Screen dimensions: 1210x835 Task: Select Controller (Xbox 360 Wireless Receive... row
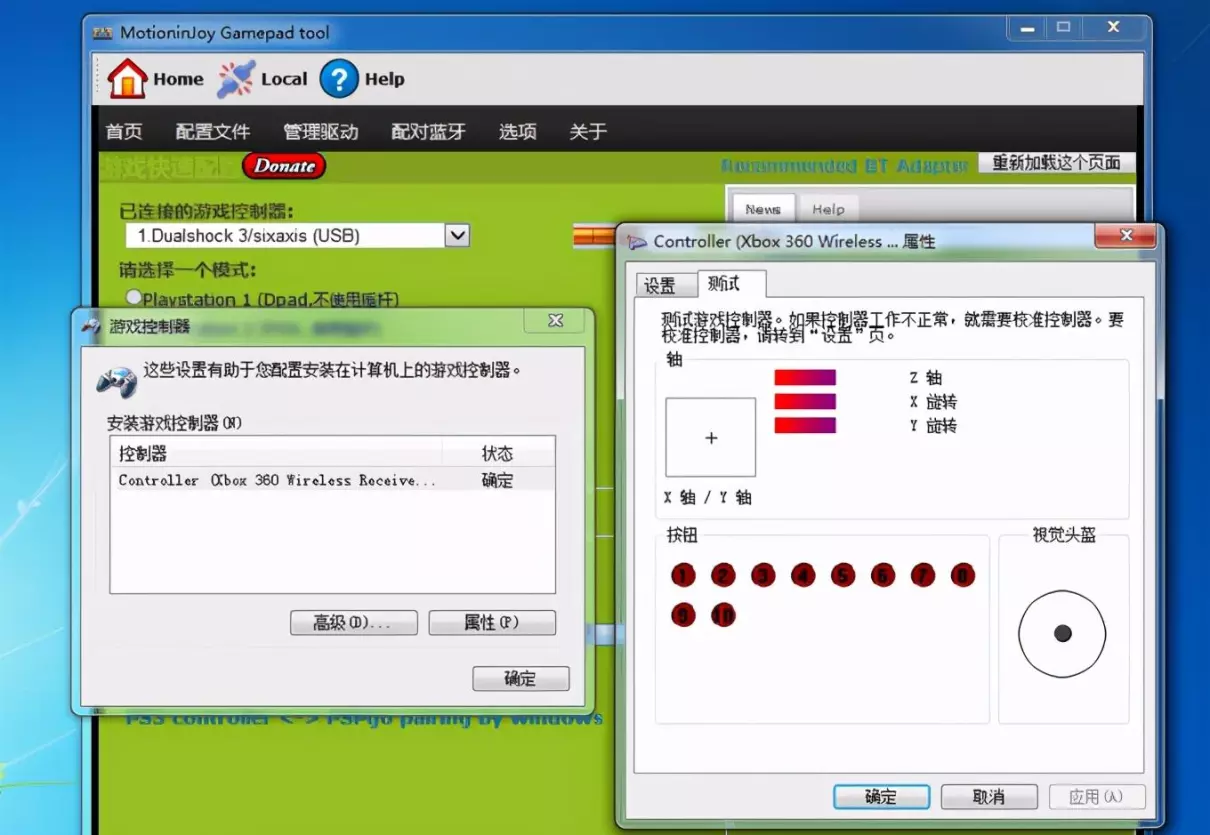[x=332, y=480]
